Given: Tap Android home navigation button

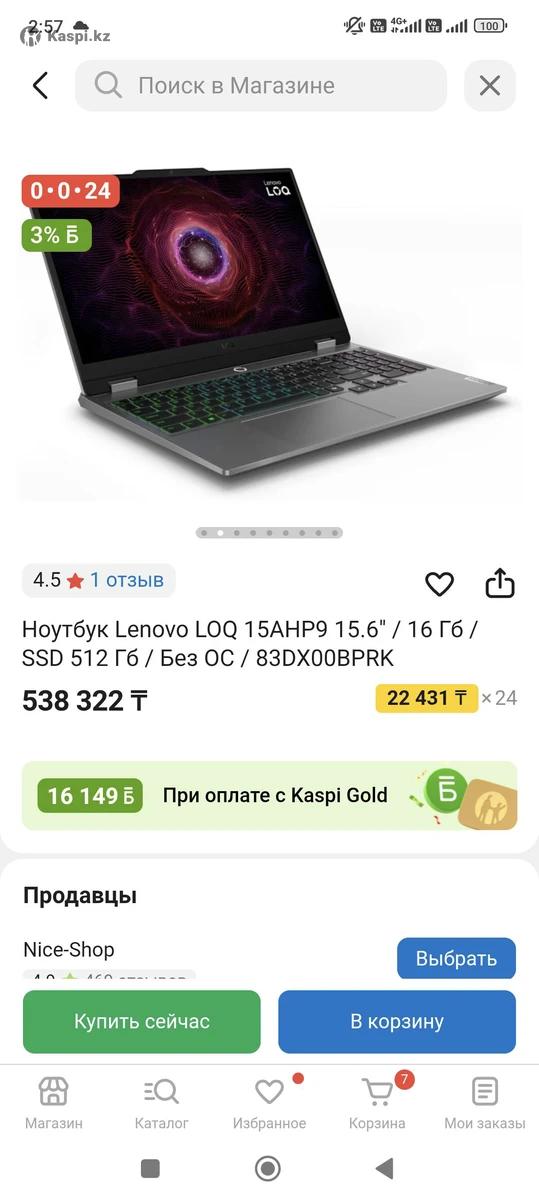Looking at the screenshot, I should coord(267,1168).
